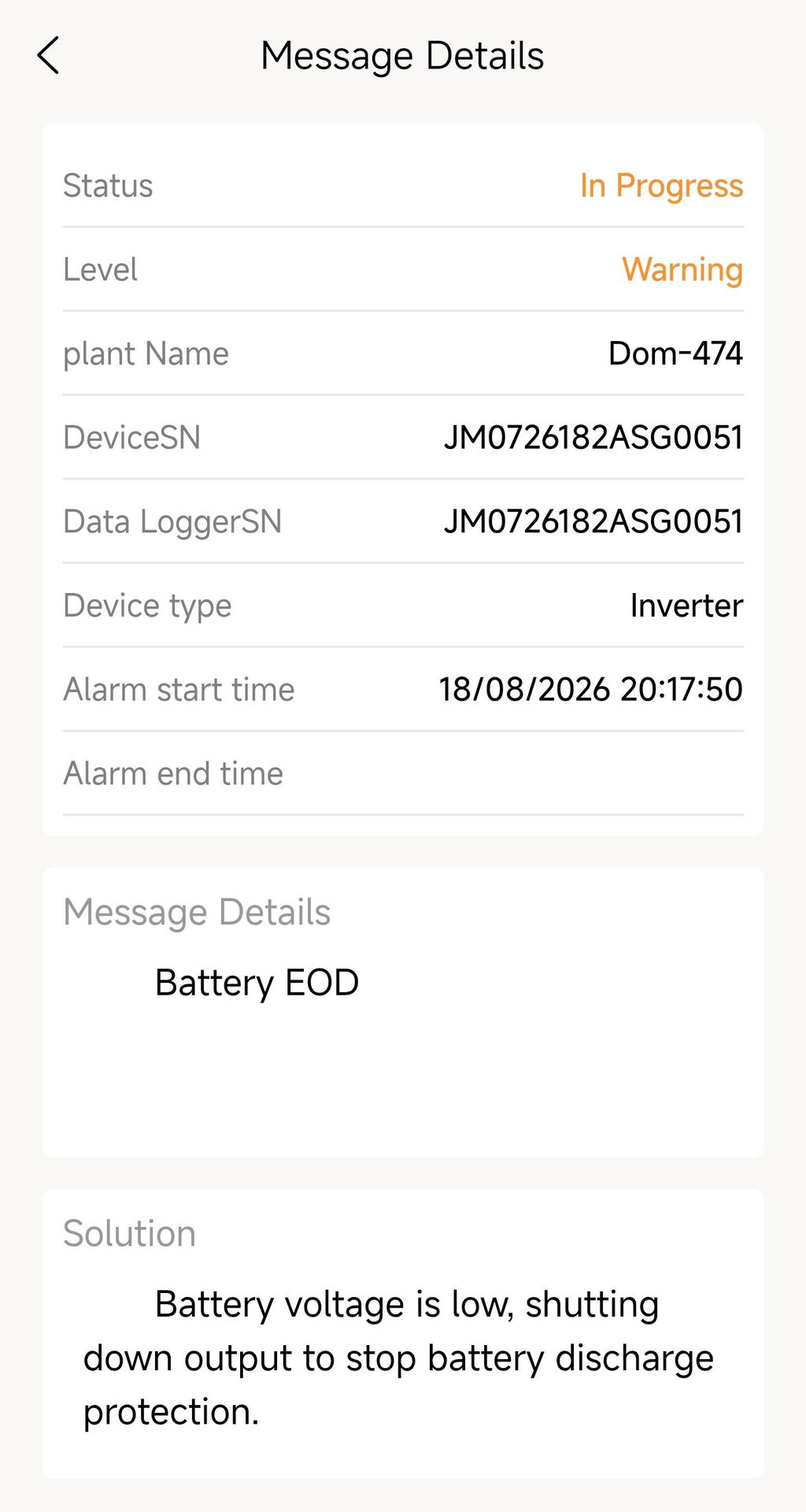Select the In Progress status value
This screenshot has width=806, height=1512.
click(x=661, y=186)
